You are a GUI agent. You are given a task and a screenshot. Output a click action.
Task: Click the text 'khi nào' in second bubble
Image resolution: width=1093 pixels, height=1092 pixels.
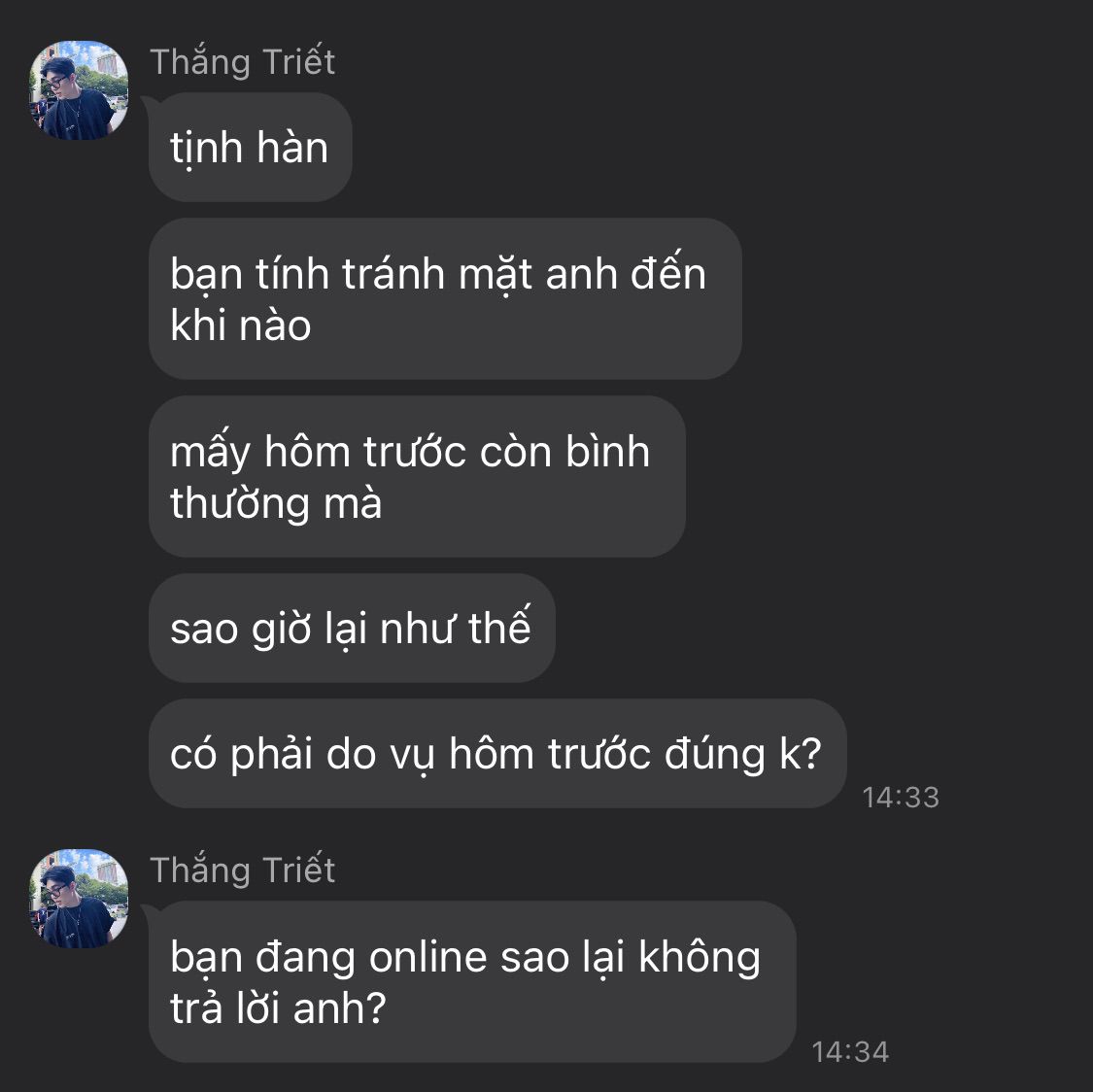(241, 325)
